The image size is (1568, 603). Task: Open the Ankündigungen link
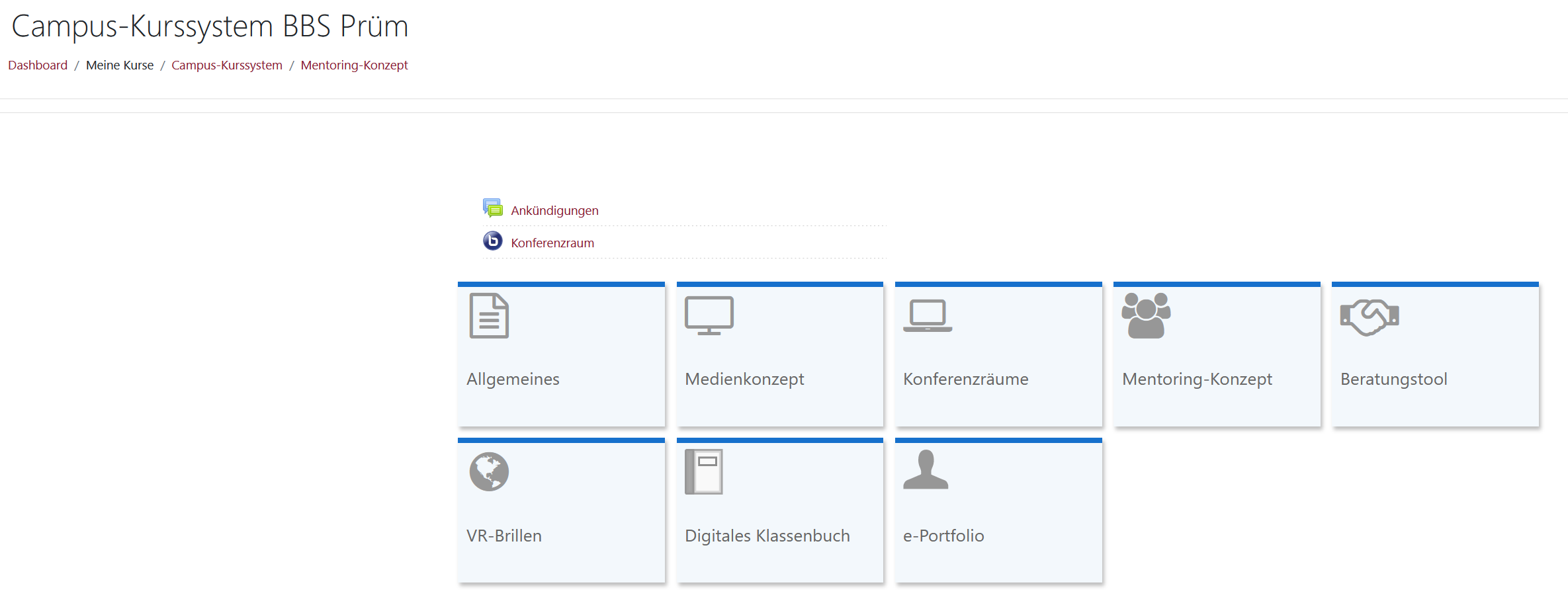click(554, 210)
